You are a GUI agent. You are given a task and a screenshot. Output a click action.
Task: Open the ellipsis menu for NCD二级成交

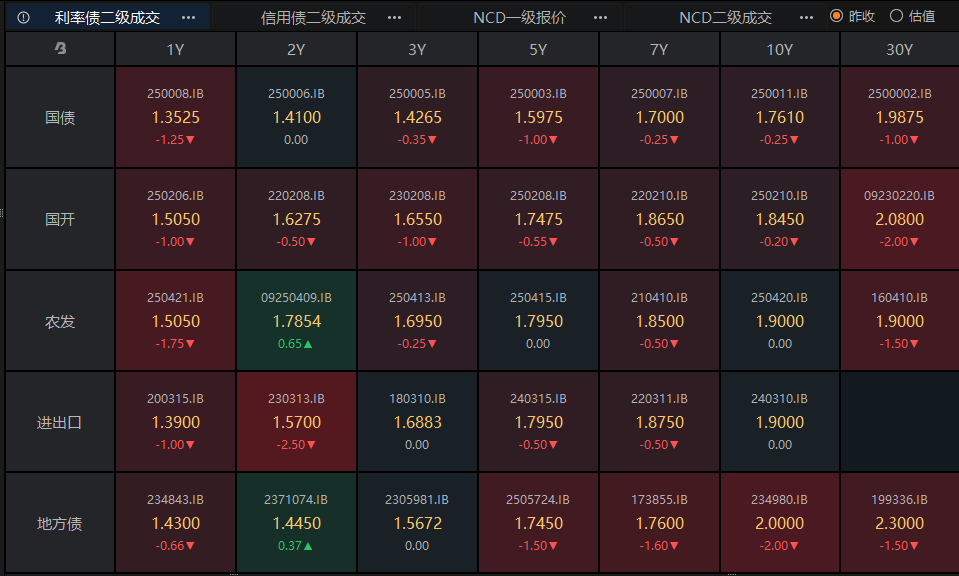coord(806,17)
